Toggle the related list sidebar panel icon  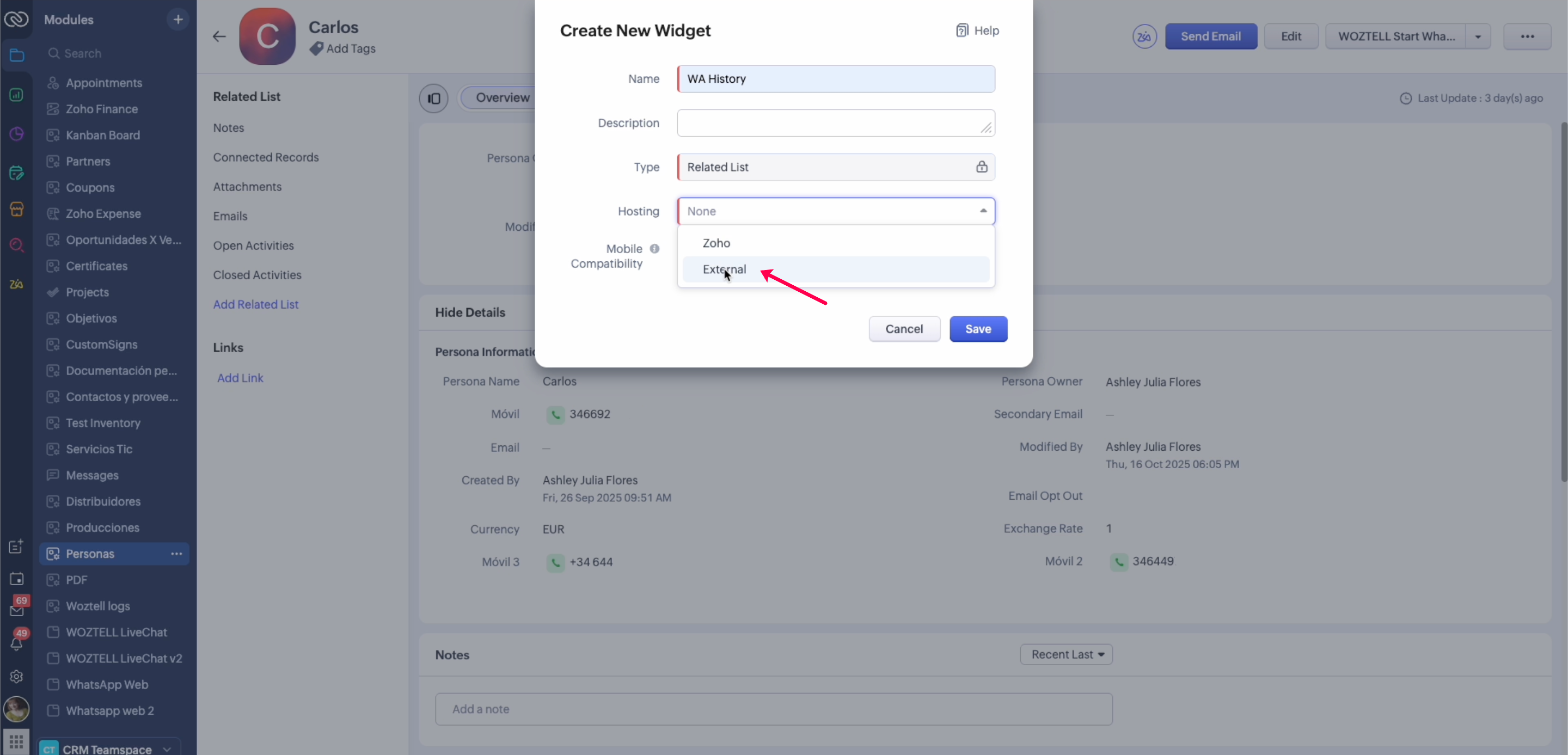pos(433,98)
